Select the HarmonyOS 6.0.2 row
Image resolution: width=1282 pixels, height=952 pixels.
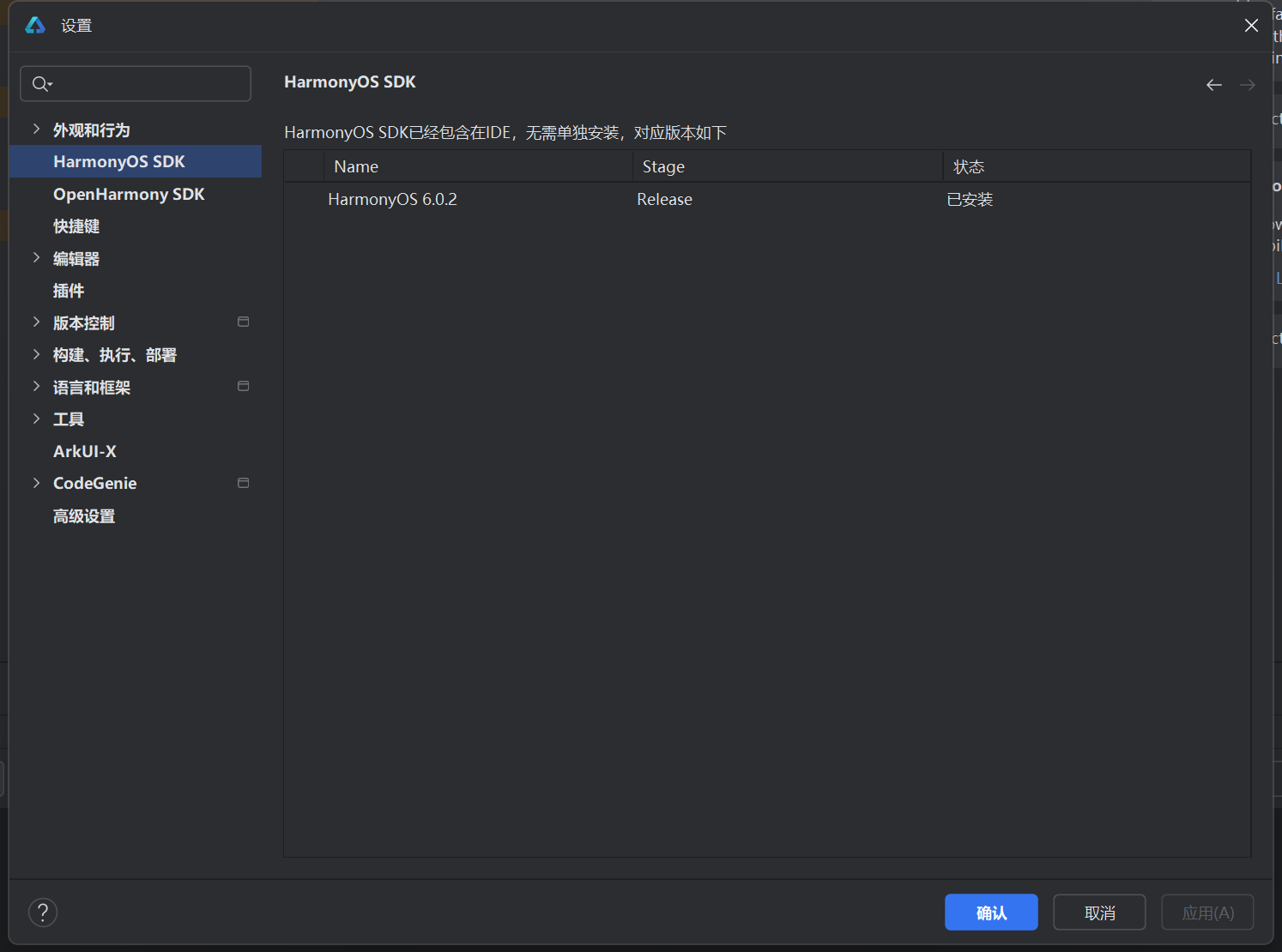tap(767, 199)
